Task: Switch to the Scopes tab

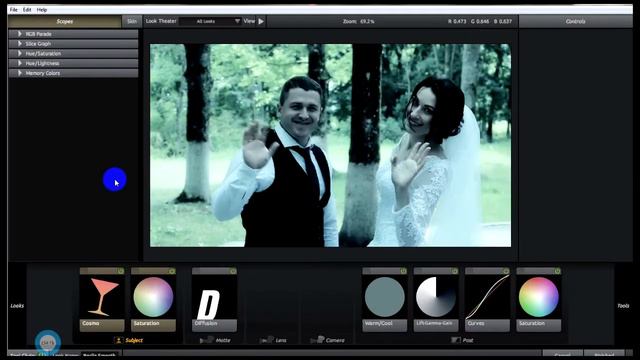Action: [x=64, y=21]
